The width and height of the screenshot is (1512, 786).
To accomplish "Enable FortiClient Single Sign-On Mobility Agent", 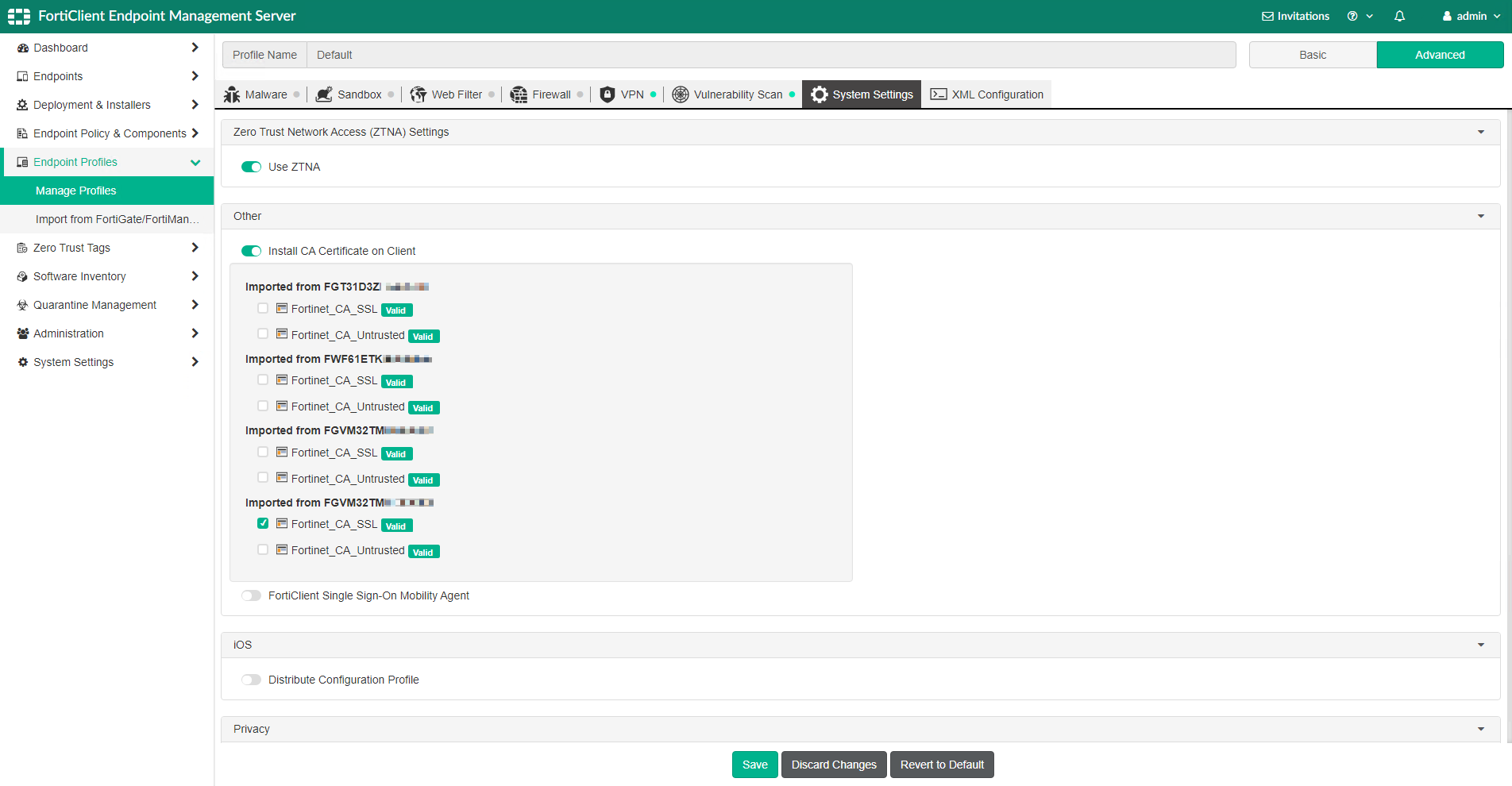I will point(251,595).
